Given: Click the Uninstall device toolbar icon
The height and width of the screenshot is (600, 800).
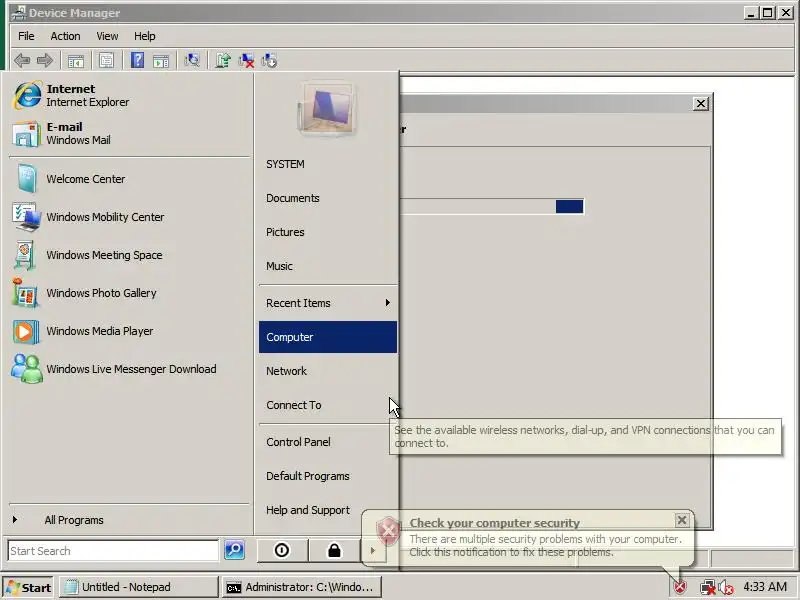Looking at the screenshot, I should (246, 61).
